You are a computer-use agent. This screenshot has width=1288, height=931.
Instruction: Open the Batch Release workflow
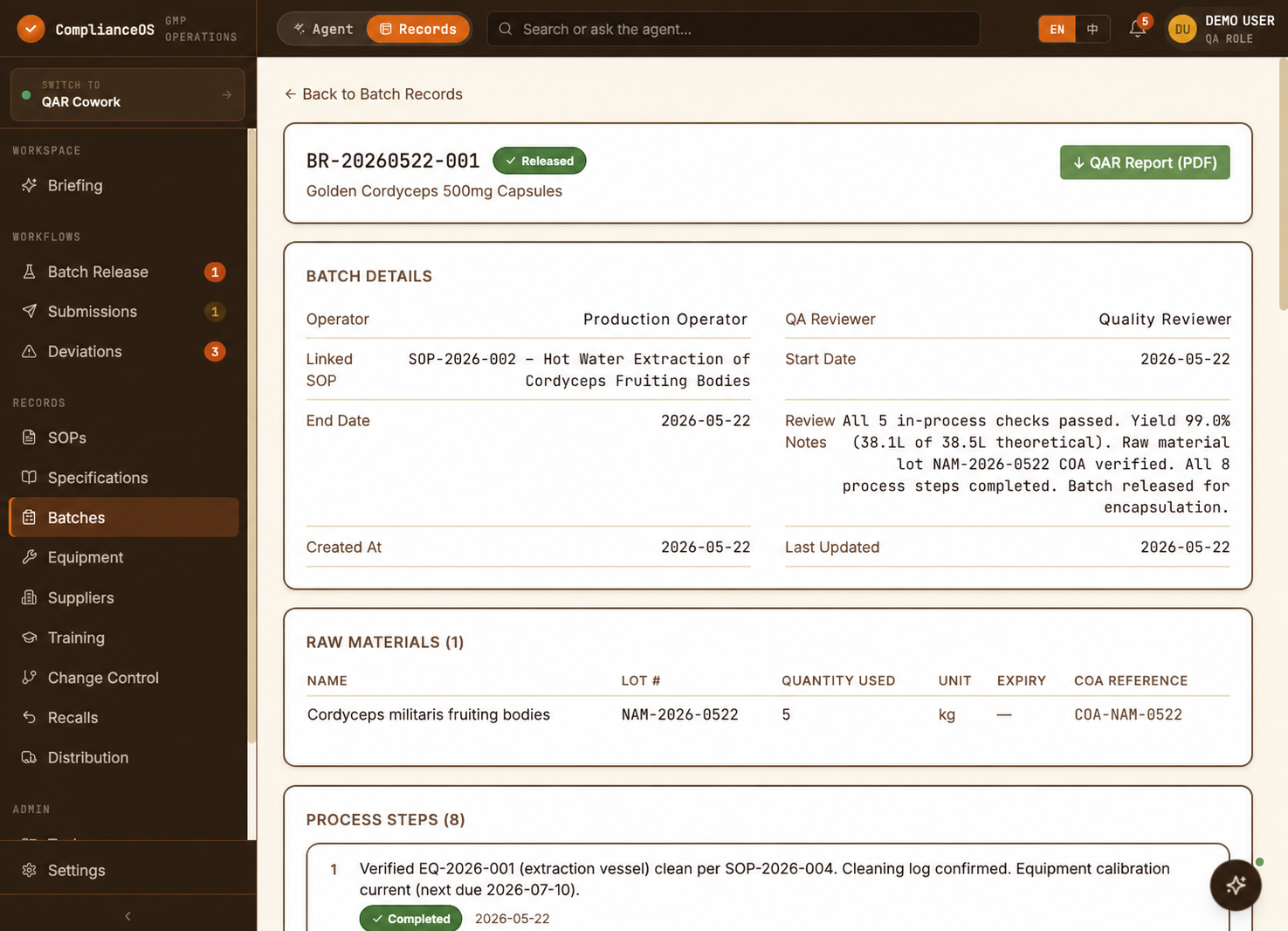click(x=123, y=272)
